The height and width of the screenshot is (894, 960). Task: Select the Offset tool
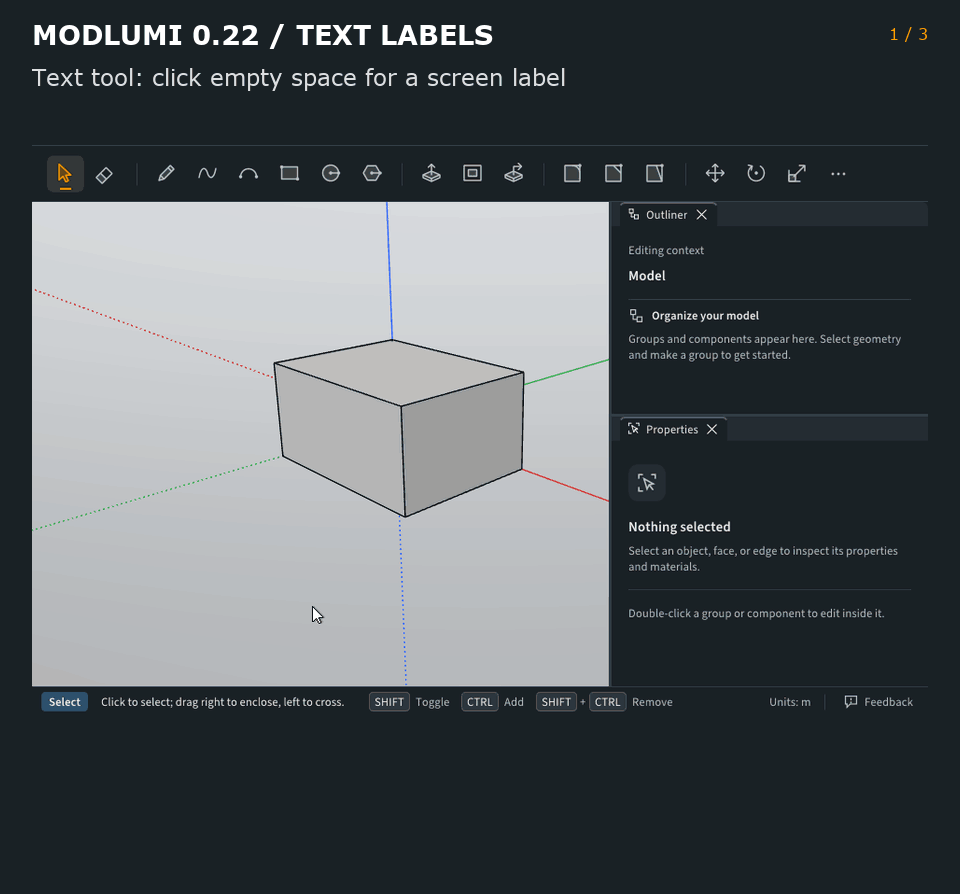click(472, 174)
